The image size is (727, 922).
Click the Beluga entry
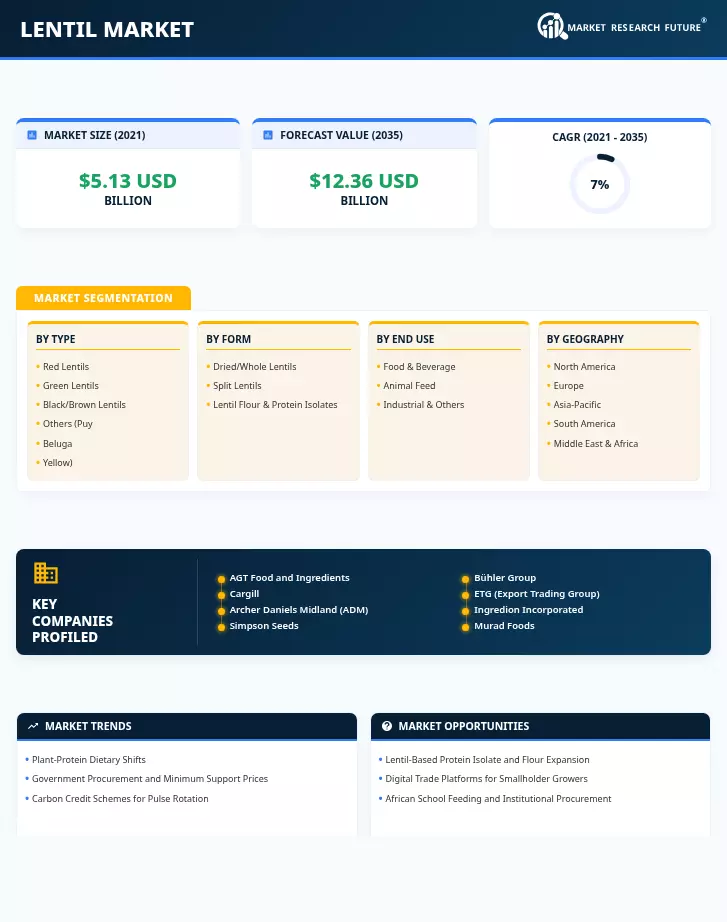(x=58, y=444)
